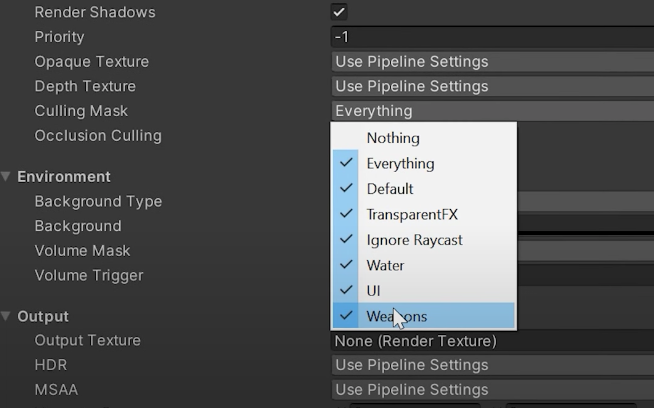Image resolution: width=654 pixels, height=408 pixels.
Task: Toggle the Ignore Raycast layer option
Action: tap(414, 240)
